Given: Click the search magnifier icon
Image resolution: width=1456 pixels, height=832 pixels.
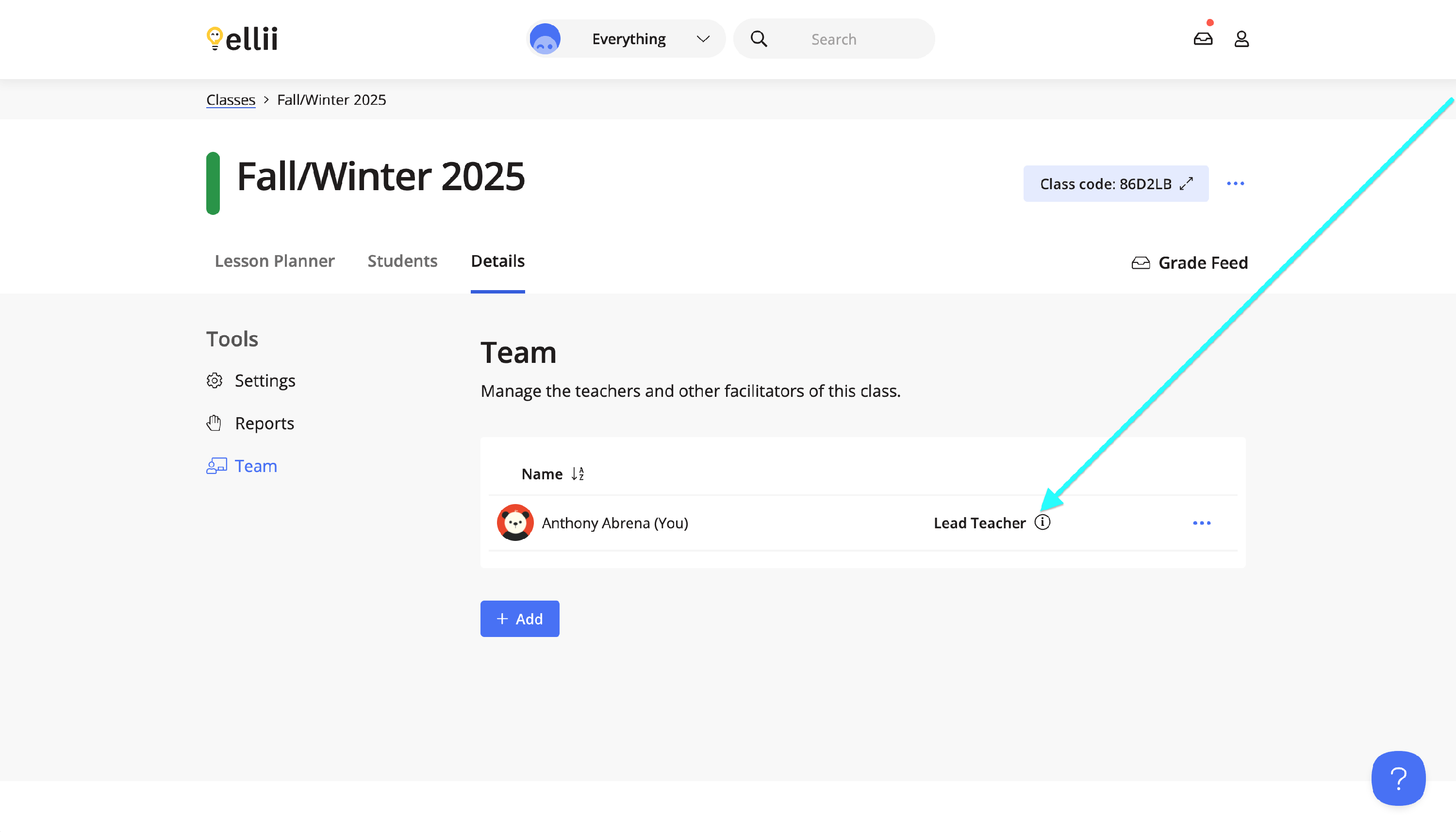Looking at the screenshot, I should (x=759, y=39).
